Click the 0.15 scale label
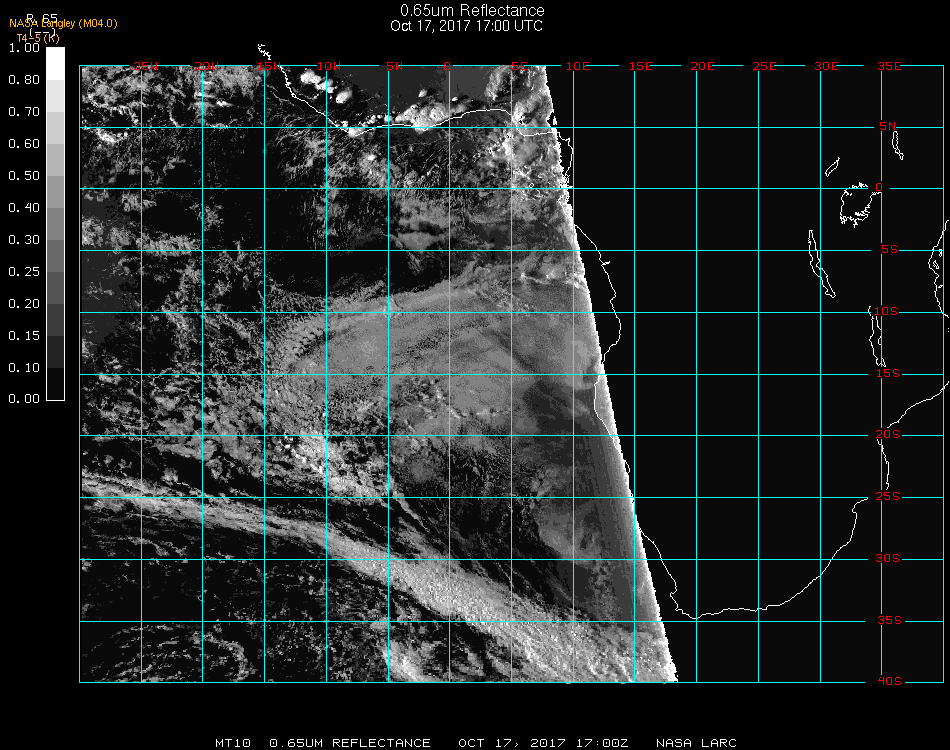Viewport: 950px width, 750px height. tap(24, 336)
